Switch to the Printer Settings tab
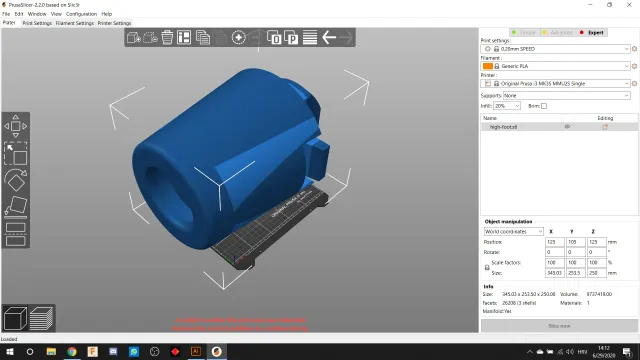Viewport: 640px width, 360px height. [114, 23]
